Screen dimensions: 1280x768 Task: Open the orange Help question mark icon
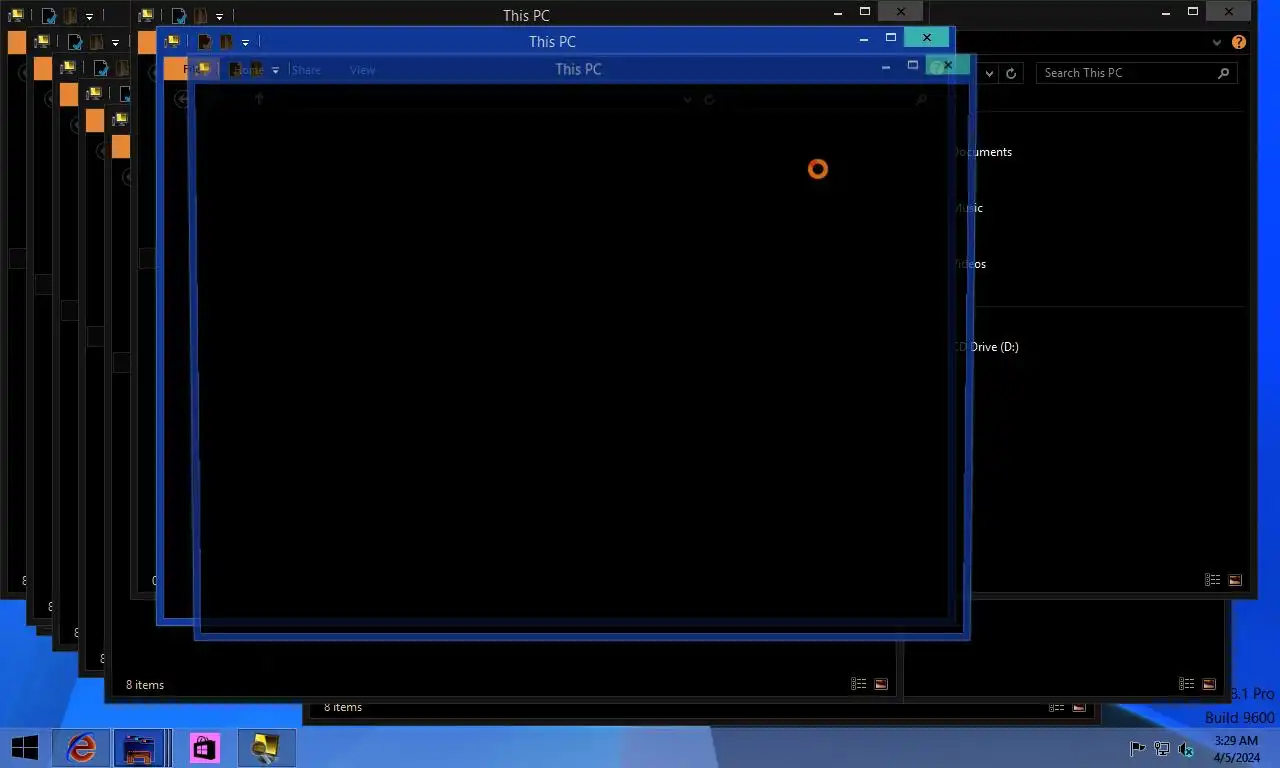pos(1239,42)
